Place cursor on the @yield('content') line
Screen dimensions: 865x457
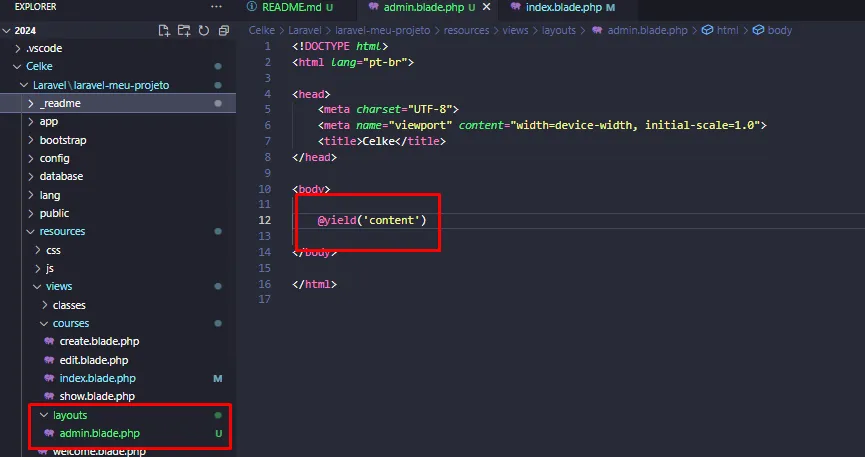coord(372,220)
